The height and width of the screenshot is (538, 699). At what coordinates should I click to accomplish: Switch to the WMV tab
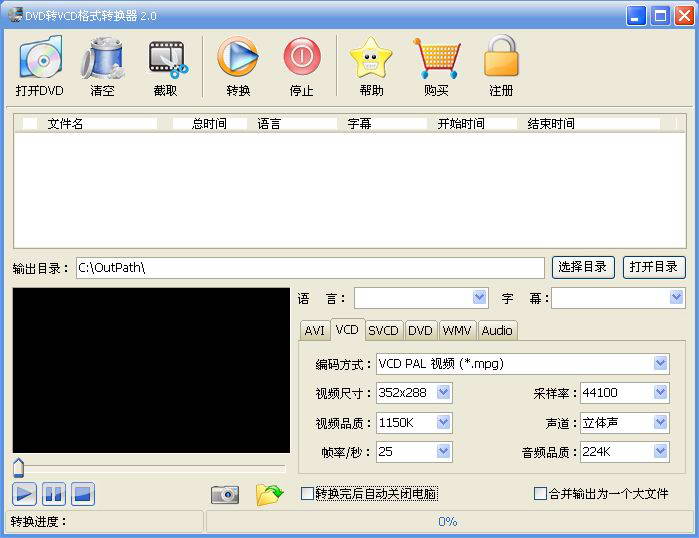[x=457, y=330]
